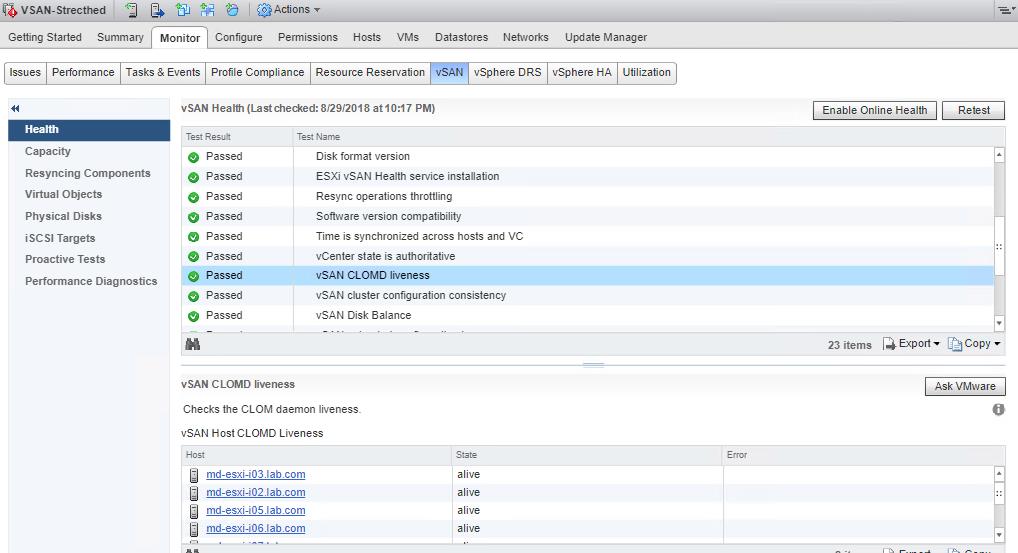Select the Performance sub-tab

tap(83, 73)
